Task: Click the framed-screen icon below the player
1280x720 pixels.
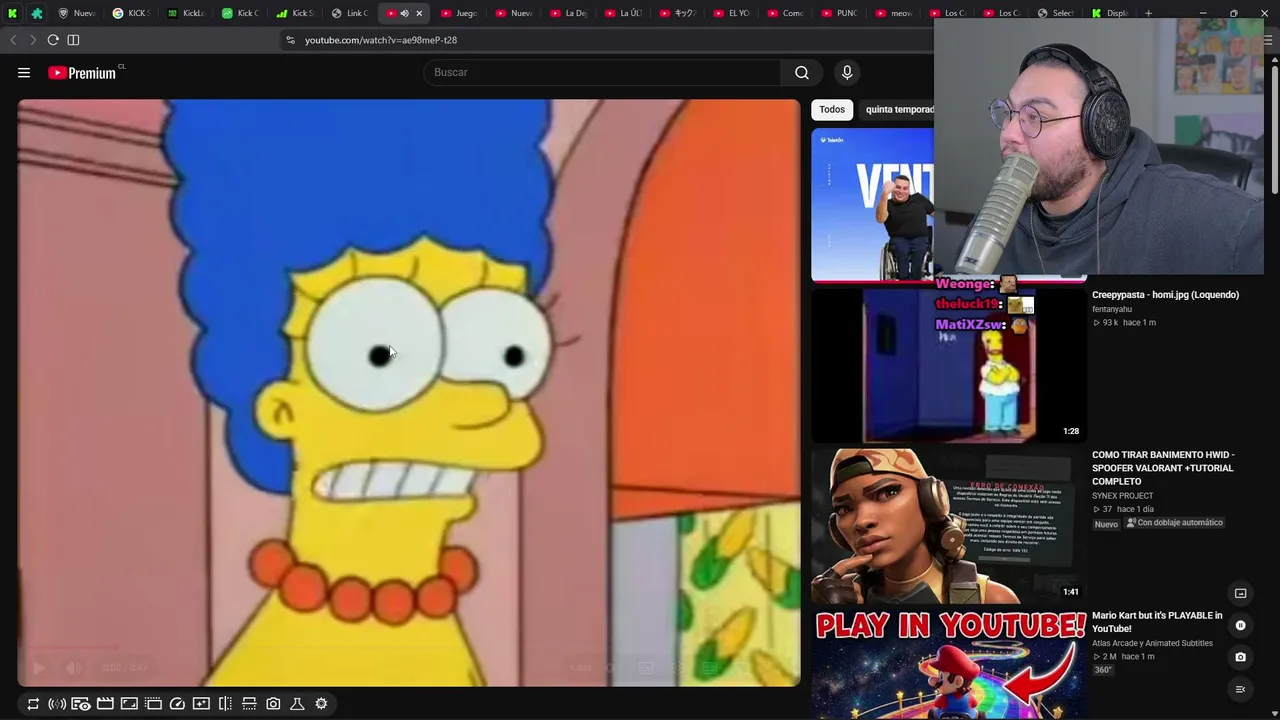Action: [x=129, y=704]
